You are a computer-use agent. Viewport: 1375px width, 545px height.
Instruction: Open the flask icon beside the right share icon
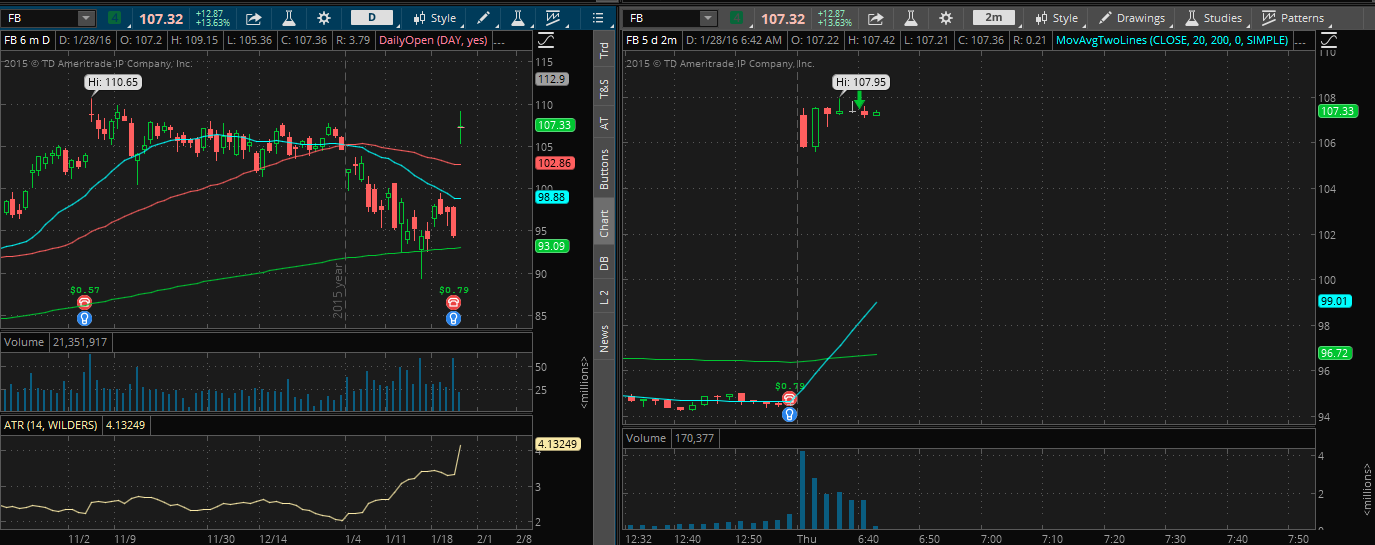coord(911,18)
